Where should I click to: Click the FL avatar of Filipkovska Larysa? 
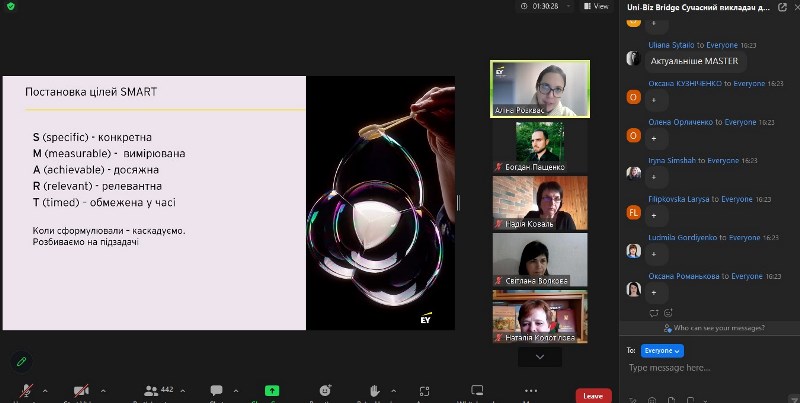tap(633, 212)
